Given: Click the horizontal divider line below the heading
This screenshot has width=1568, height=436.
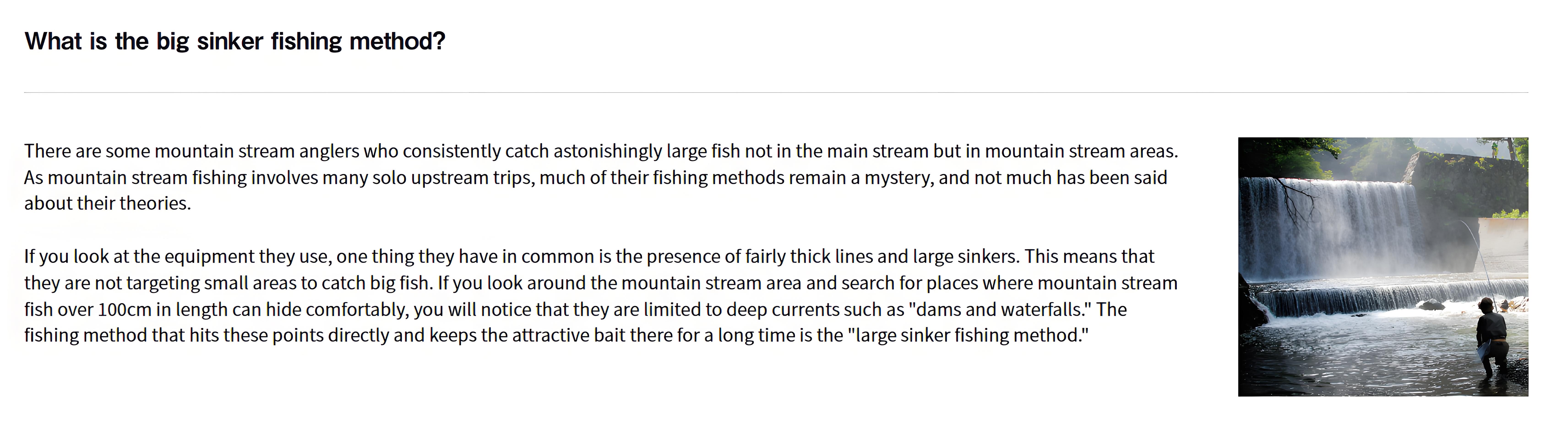Looking at the screenshot, I should click(x=776, y=93).
